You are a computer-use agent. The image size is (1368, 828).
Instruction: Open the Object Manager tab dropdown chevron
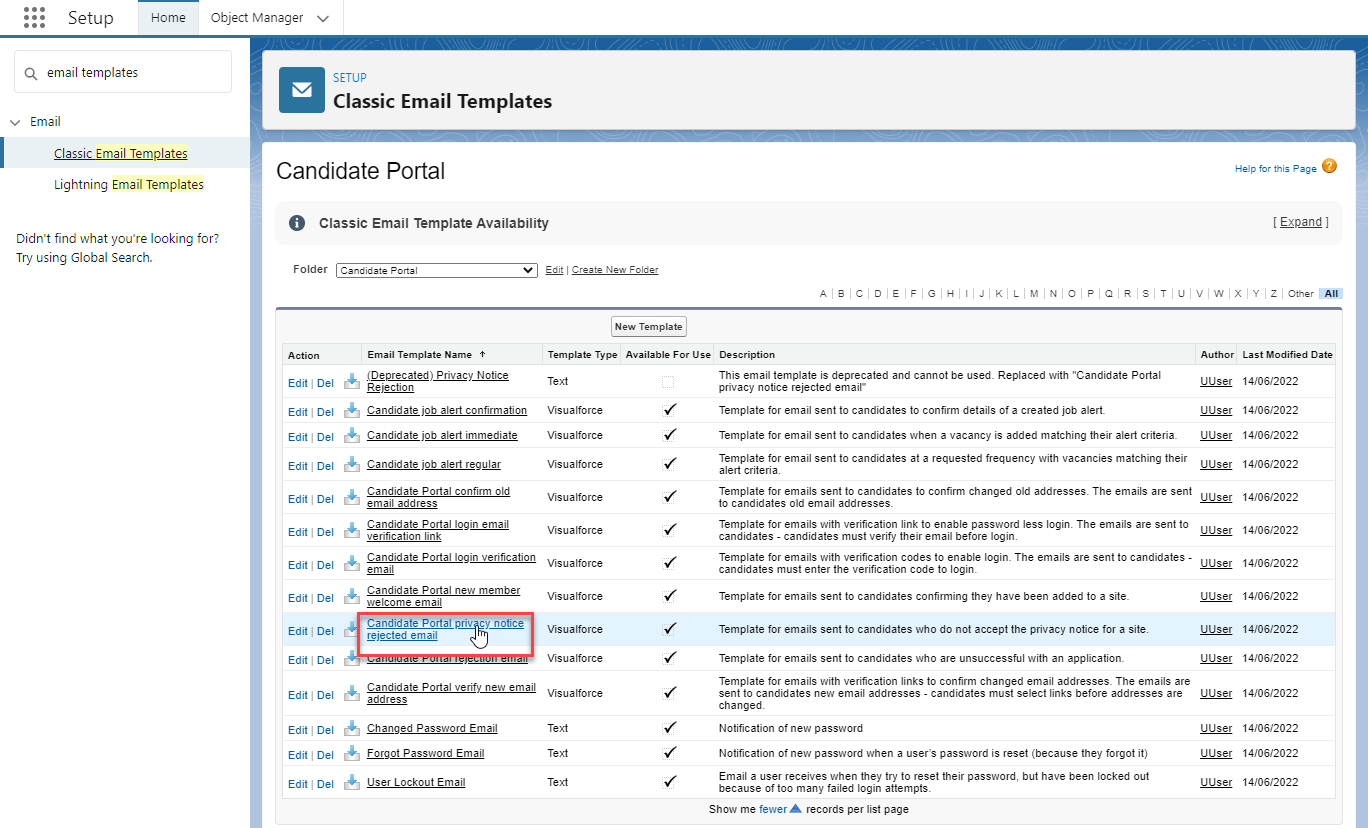tap(322, 18)
